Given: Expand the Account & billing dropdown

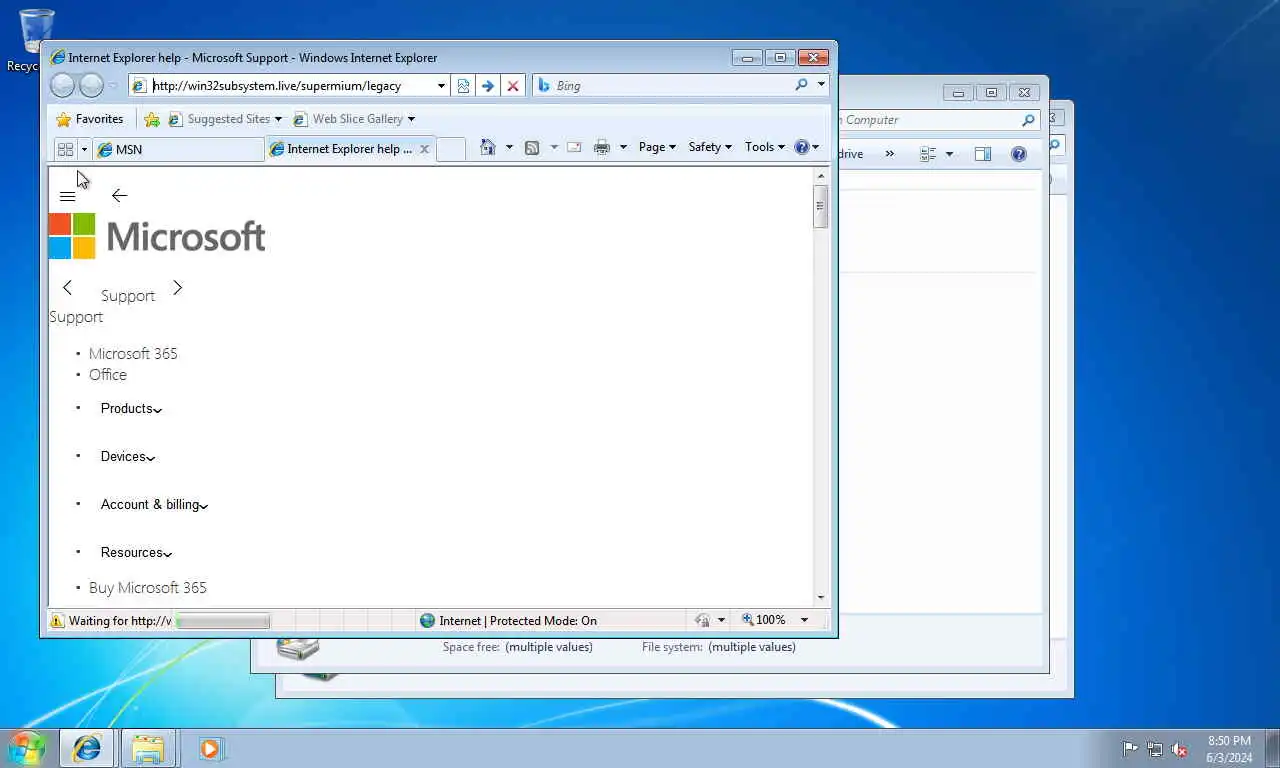Looking at the screenshot, I should (154, 505).
